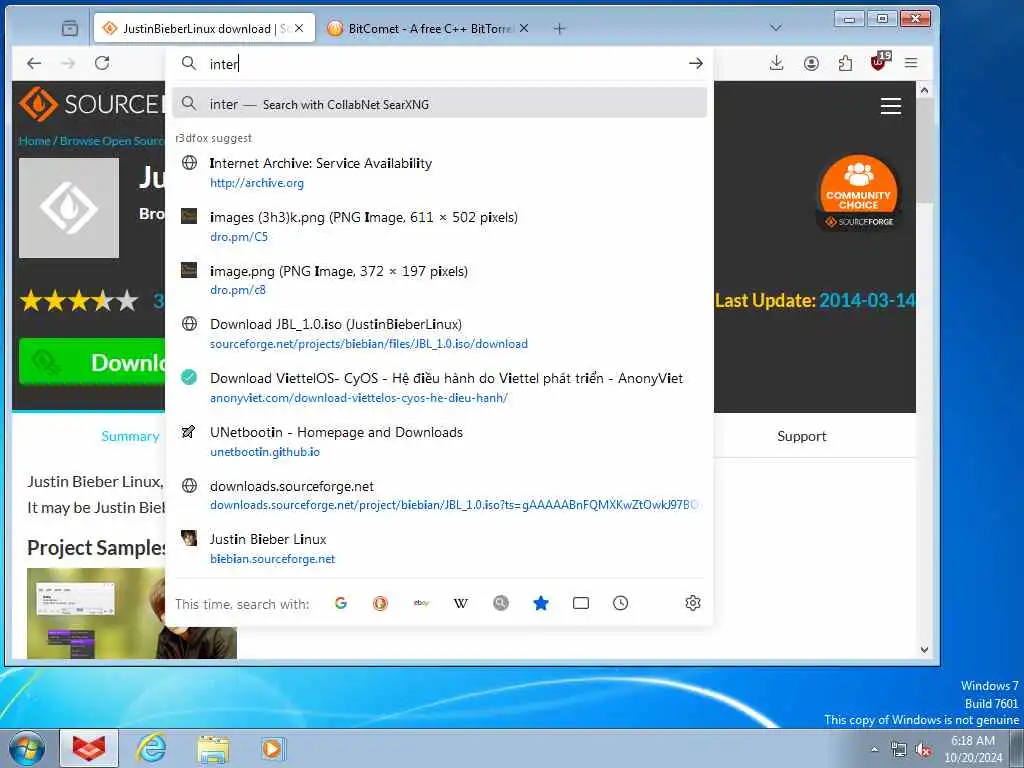
Task: Choose UNetbootin - Homepage and Downloads suggestion
Action: 440,441
